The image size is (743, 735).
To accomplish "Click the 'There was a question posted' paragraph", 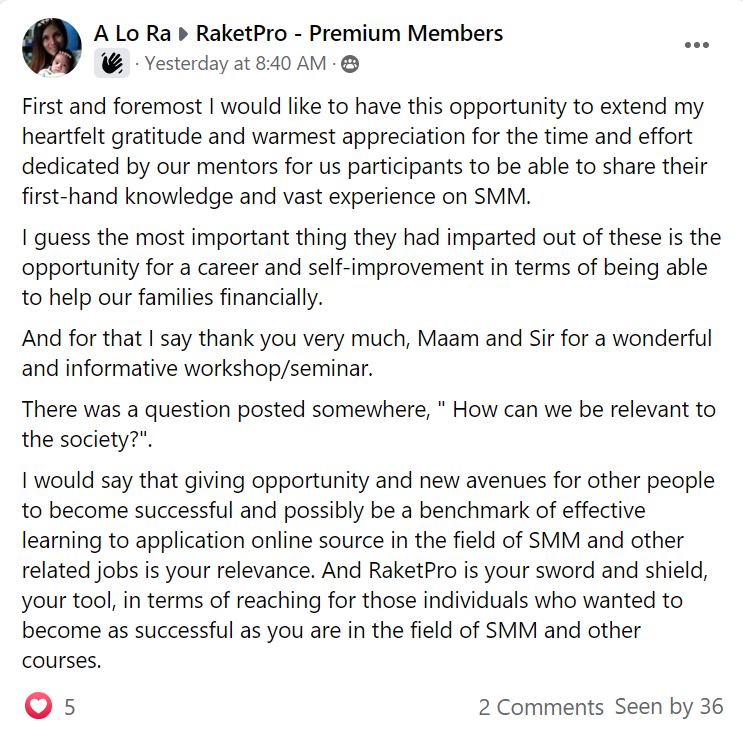I will (369, 424).
